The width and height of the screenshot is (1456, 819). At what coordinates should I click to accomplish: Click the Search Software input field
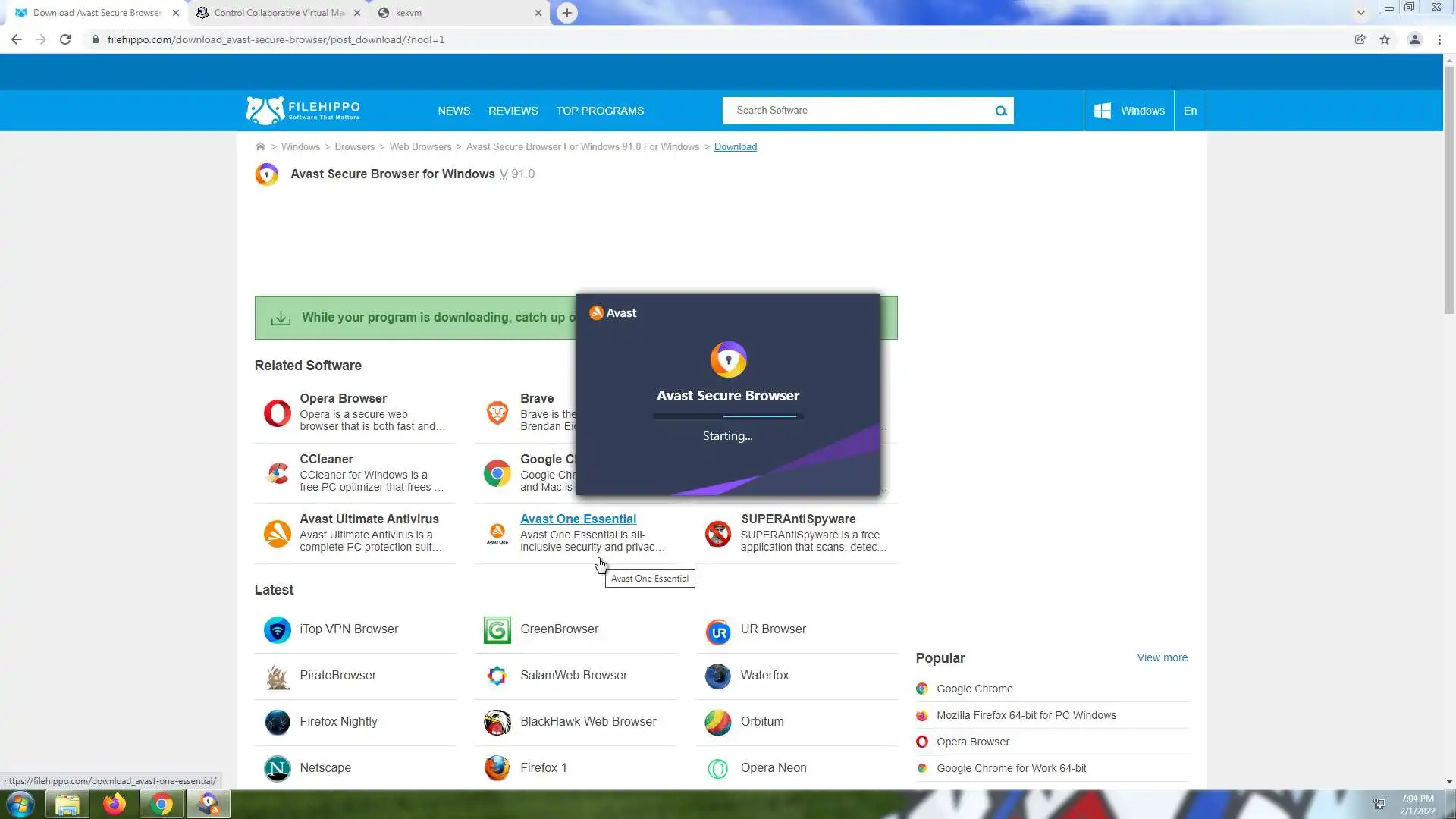click(x=857, y=111)
